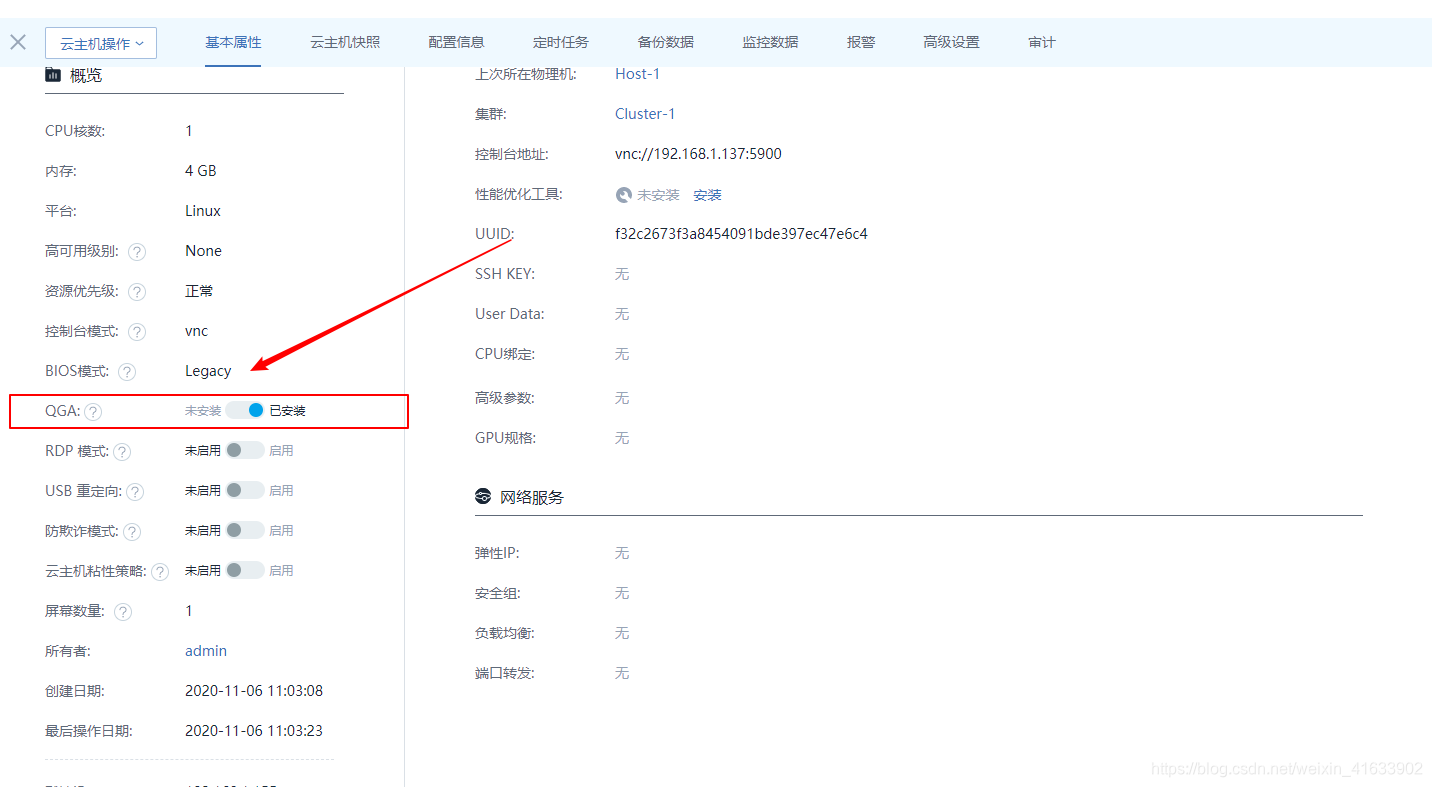Show help for BIOS模式
The image size is (1432, 787).
(127, 372)
